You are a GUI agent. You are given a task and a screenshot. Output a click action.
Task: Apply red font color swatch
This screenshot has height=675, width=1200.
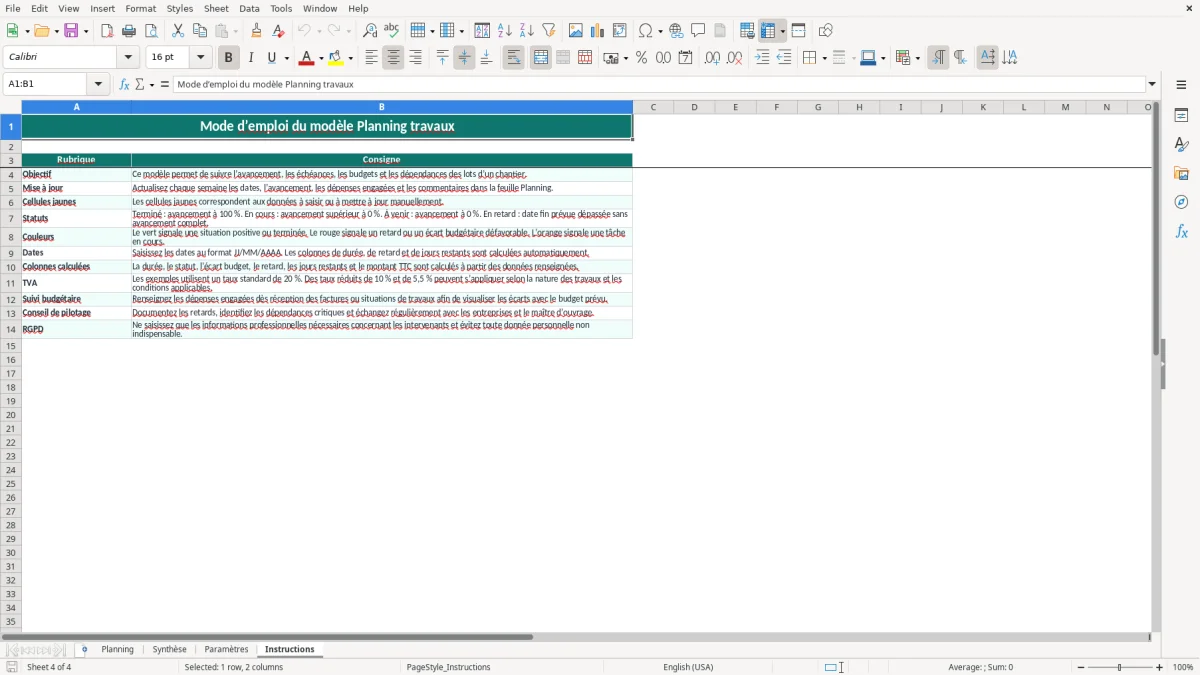click(307, 58)
